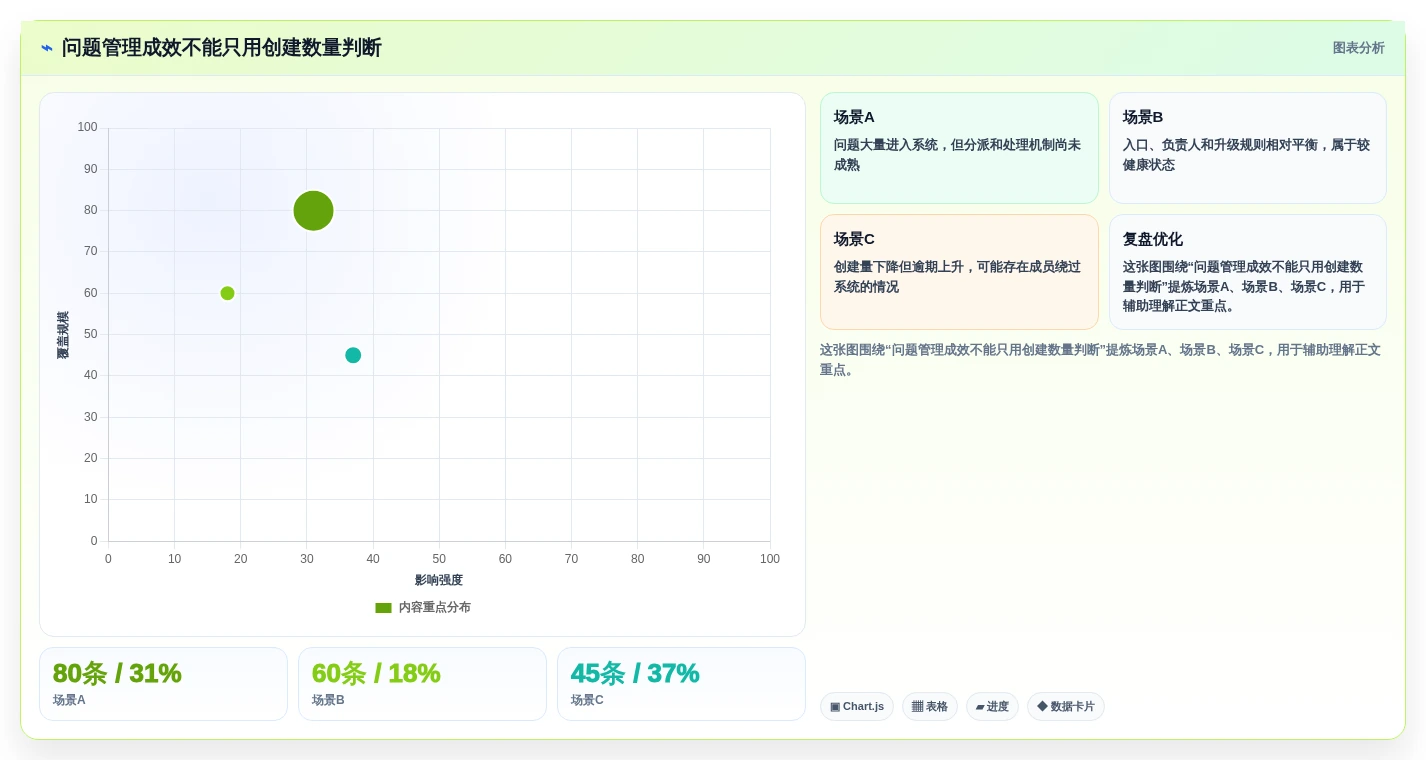Toggle the 内容重点分布 legend color box
Viewport: 1426px width, 760px height.
[x=383, y=608]
